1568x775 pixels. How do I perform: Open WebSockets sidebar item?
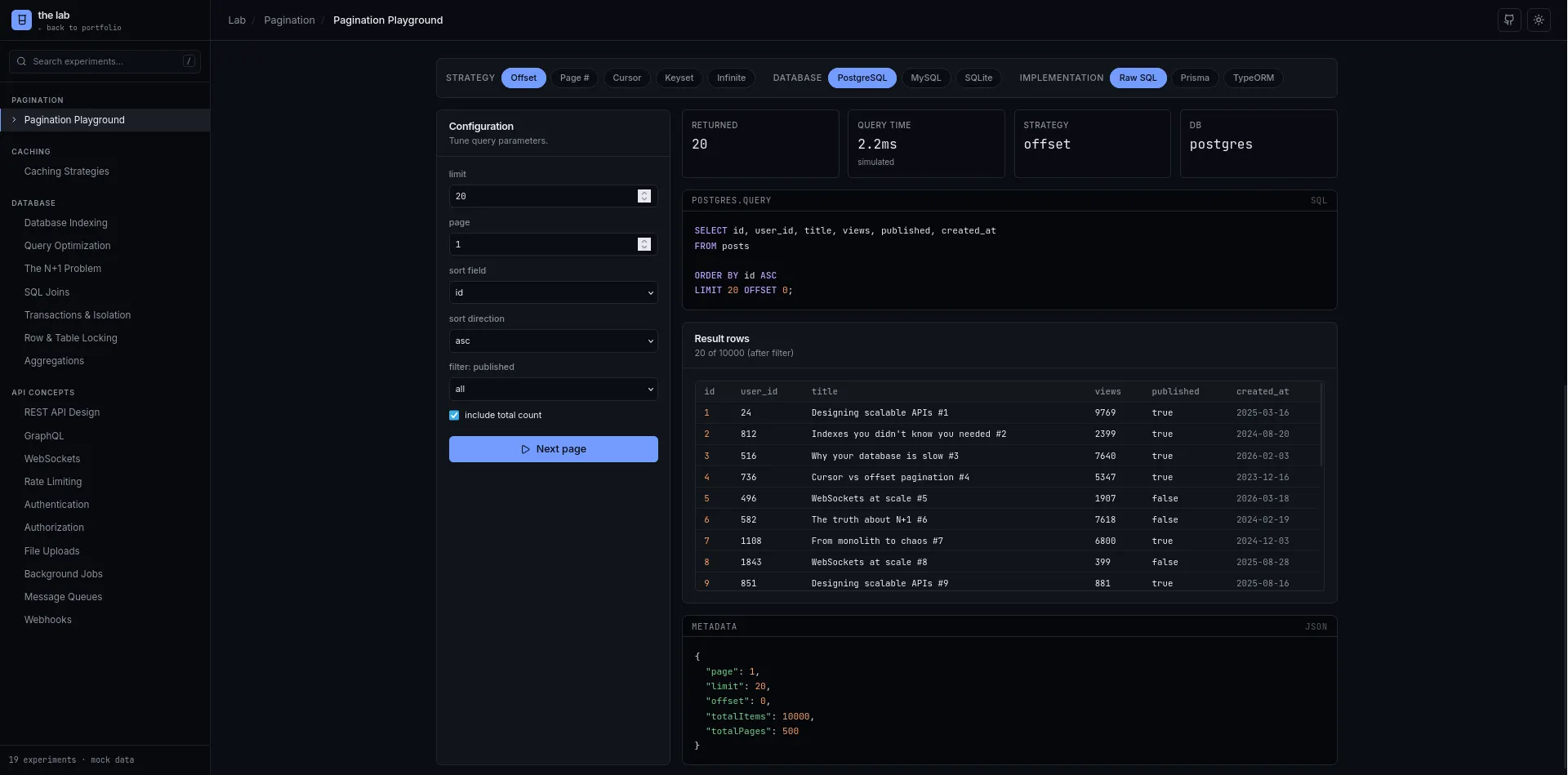pos(52,459)
